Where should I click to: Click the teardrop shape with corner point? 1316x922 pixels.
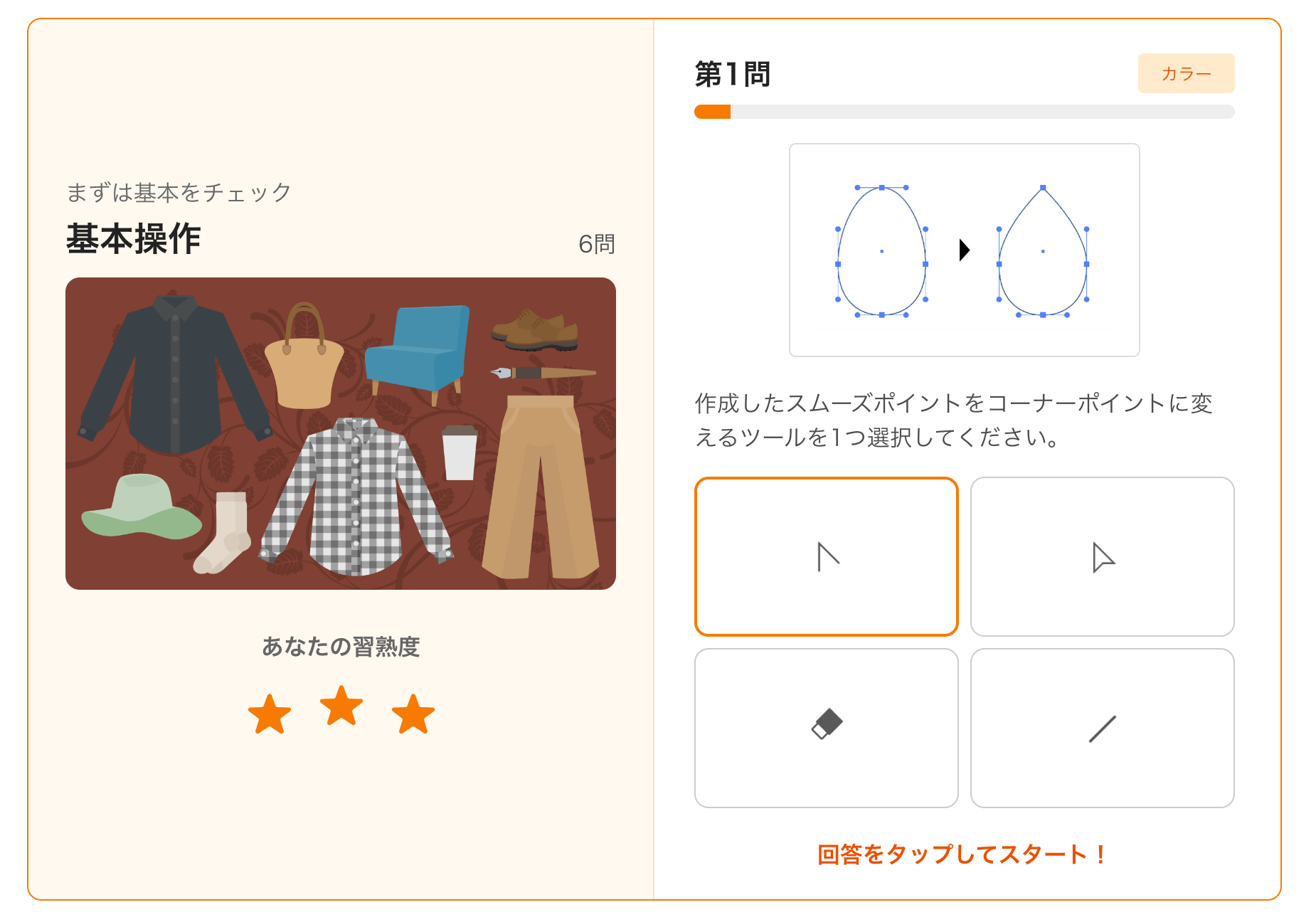tap(1043, 250)
